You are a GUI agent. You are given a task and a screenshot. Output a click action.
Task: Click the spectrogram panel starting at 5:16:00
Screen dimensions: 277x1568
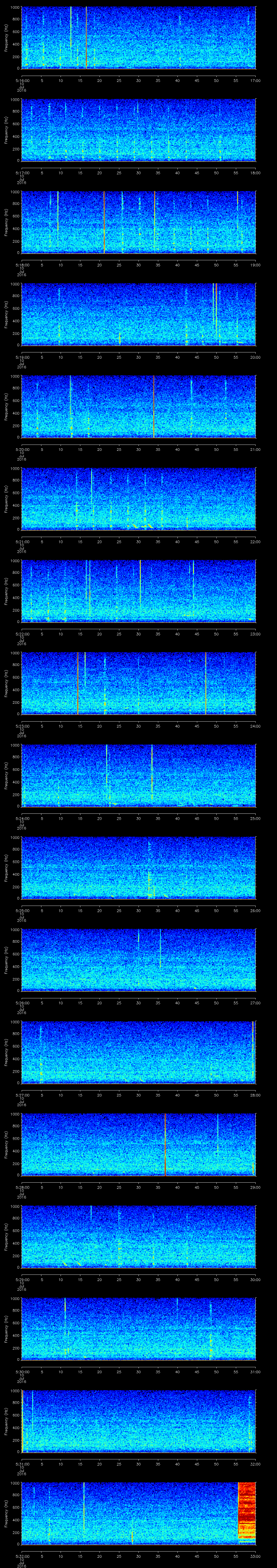click(139, 38)
